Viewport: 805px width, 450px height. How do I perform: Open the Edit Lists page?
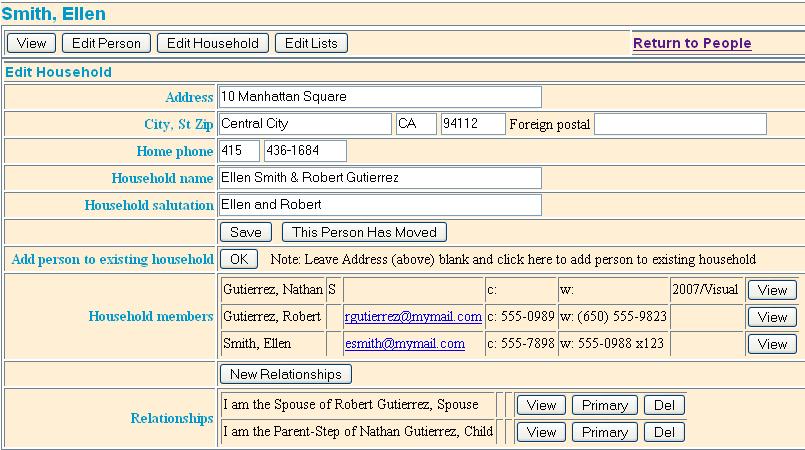click(x=312, y=43)
